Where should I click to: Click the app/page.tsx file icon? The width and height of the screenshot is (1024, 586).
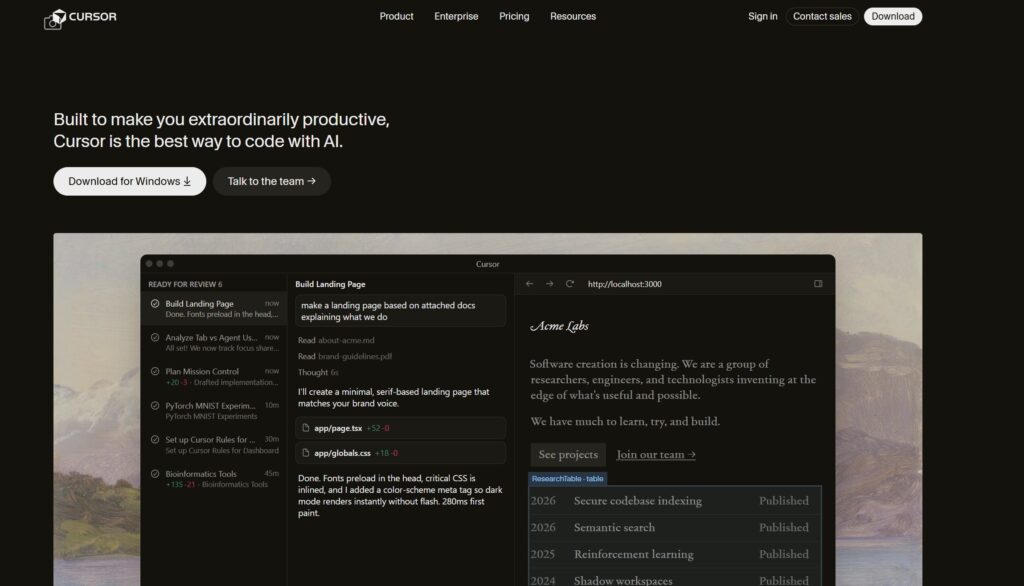click(x=305, y=428)
